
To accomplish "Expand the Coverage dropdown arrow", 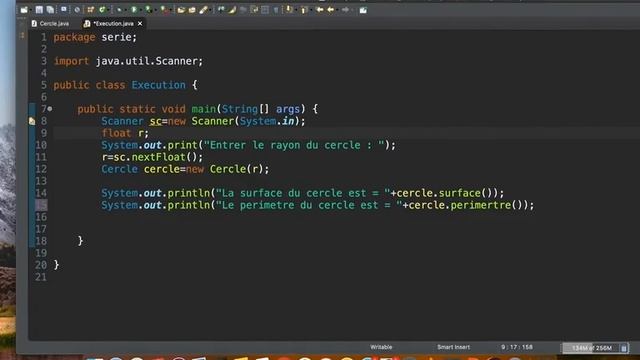I will point(155,10).
